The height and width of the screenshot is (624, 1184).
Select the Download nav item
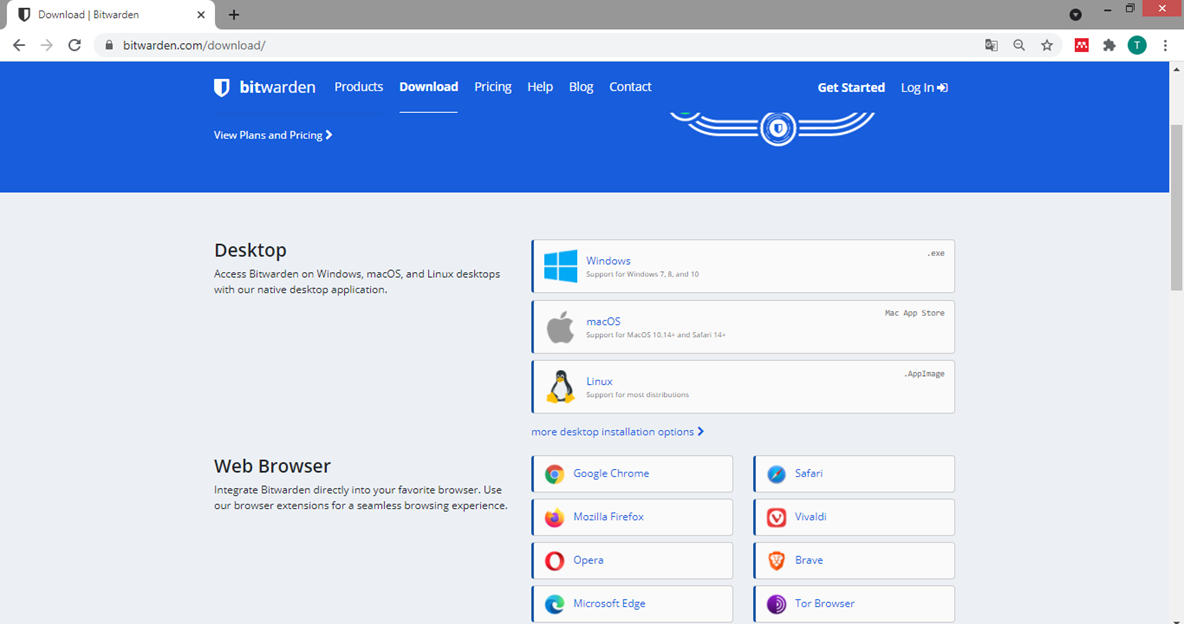(429, 87)
